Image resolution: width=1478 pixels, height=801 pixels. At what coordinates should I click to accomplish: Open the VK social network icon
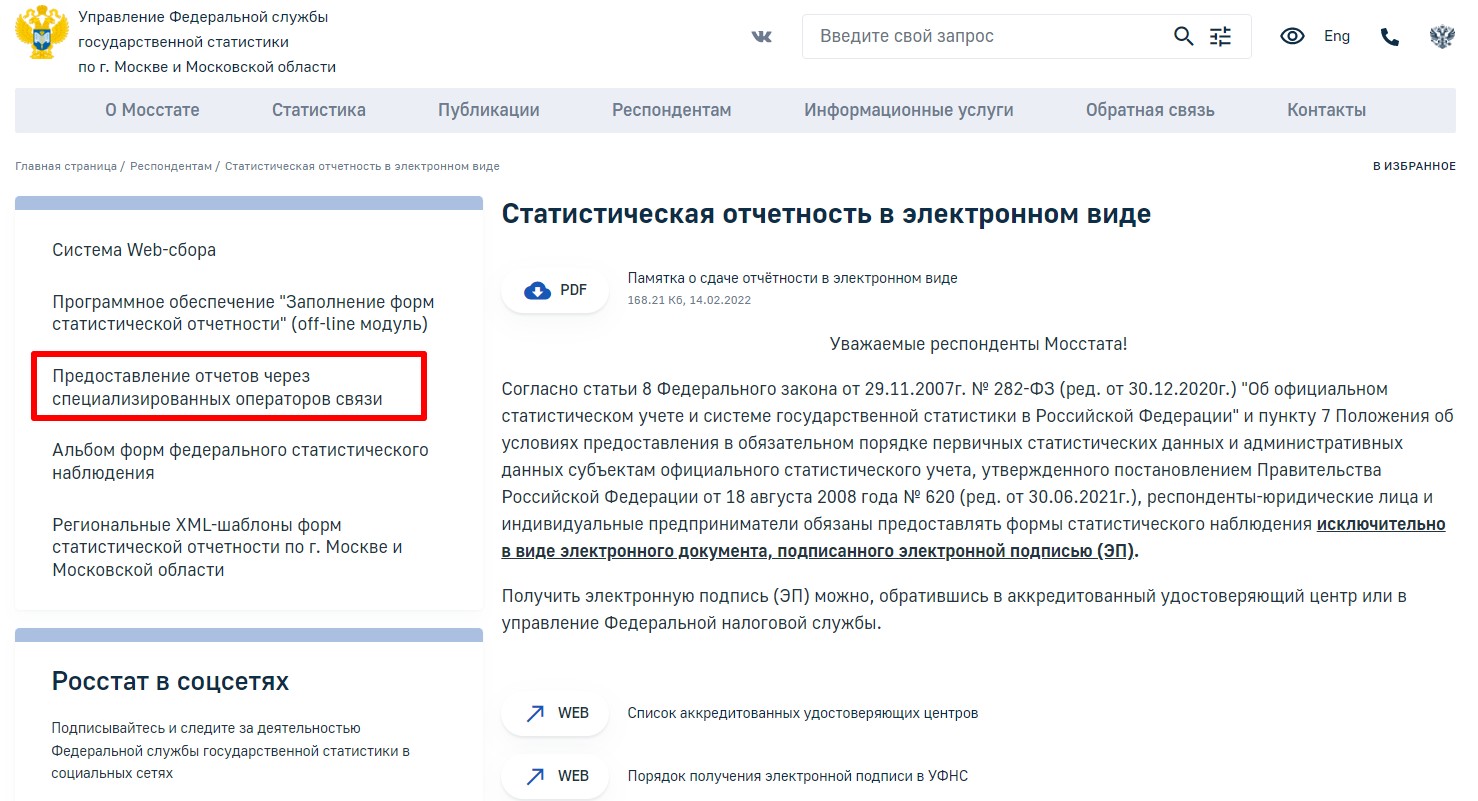(x=762, y=37)
